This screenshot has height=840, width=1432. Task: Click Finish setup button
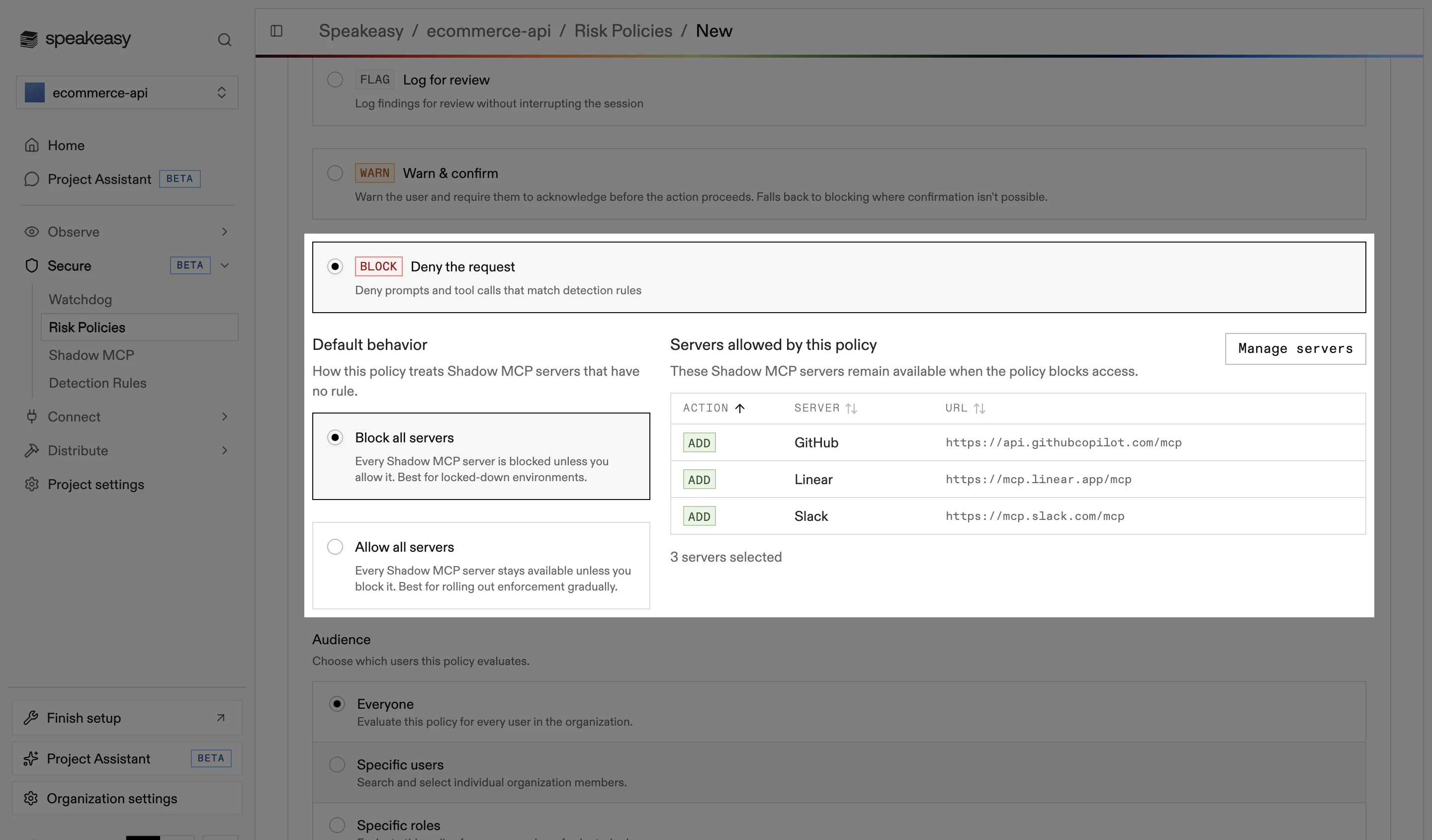[x=127, y=718]
